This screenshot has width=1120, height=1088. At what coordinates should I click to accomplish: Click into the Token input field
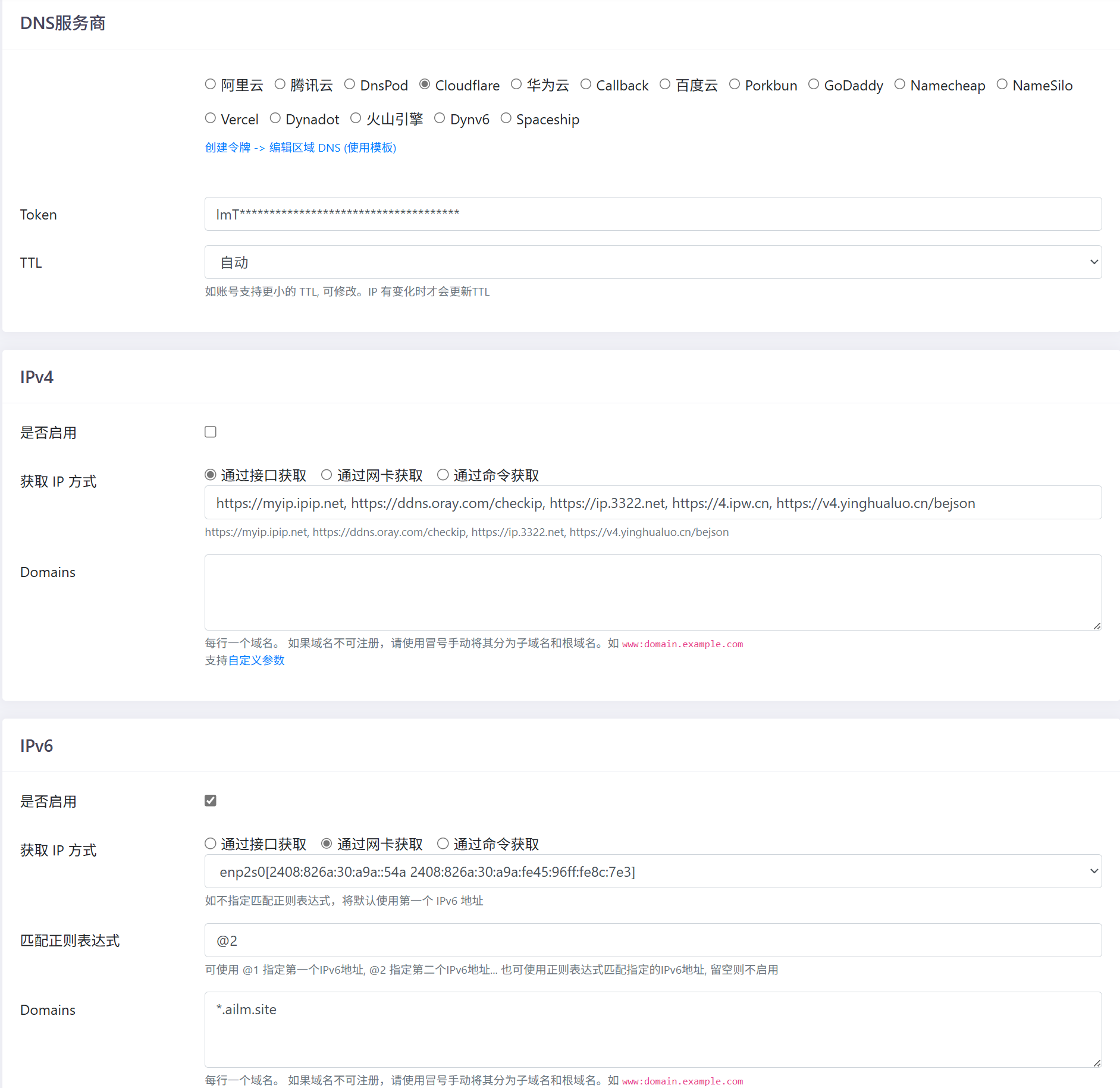[x=652, y=214]
